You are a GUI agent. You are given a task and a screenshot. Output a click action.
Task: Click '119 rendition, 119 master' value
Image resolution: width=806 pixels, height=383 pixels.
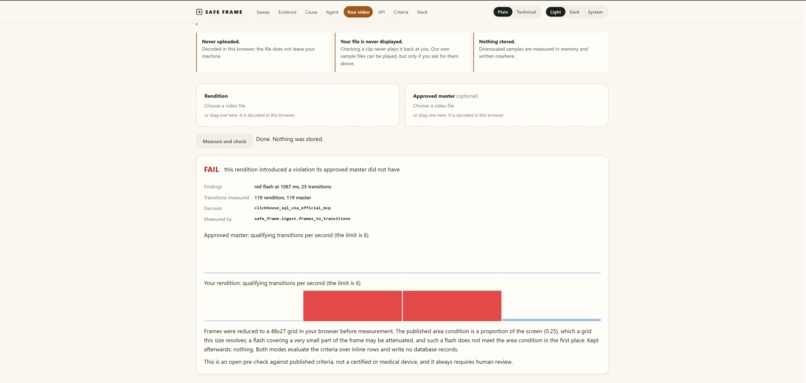(x=282, y=197)
